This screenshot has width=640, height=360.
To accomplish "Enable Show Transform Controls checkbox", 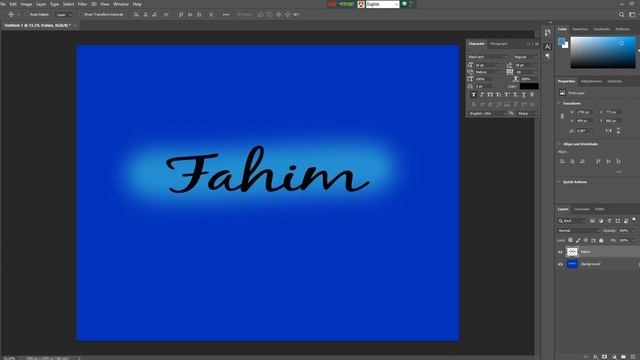I will [x=81, y=14].
